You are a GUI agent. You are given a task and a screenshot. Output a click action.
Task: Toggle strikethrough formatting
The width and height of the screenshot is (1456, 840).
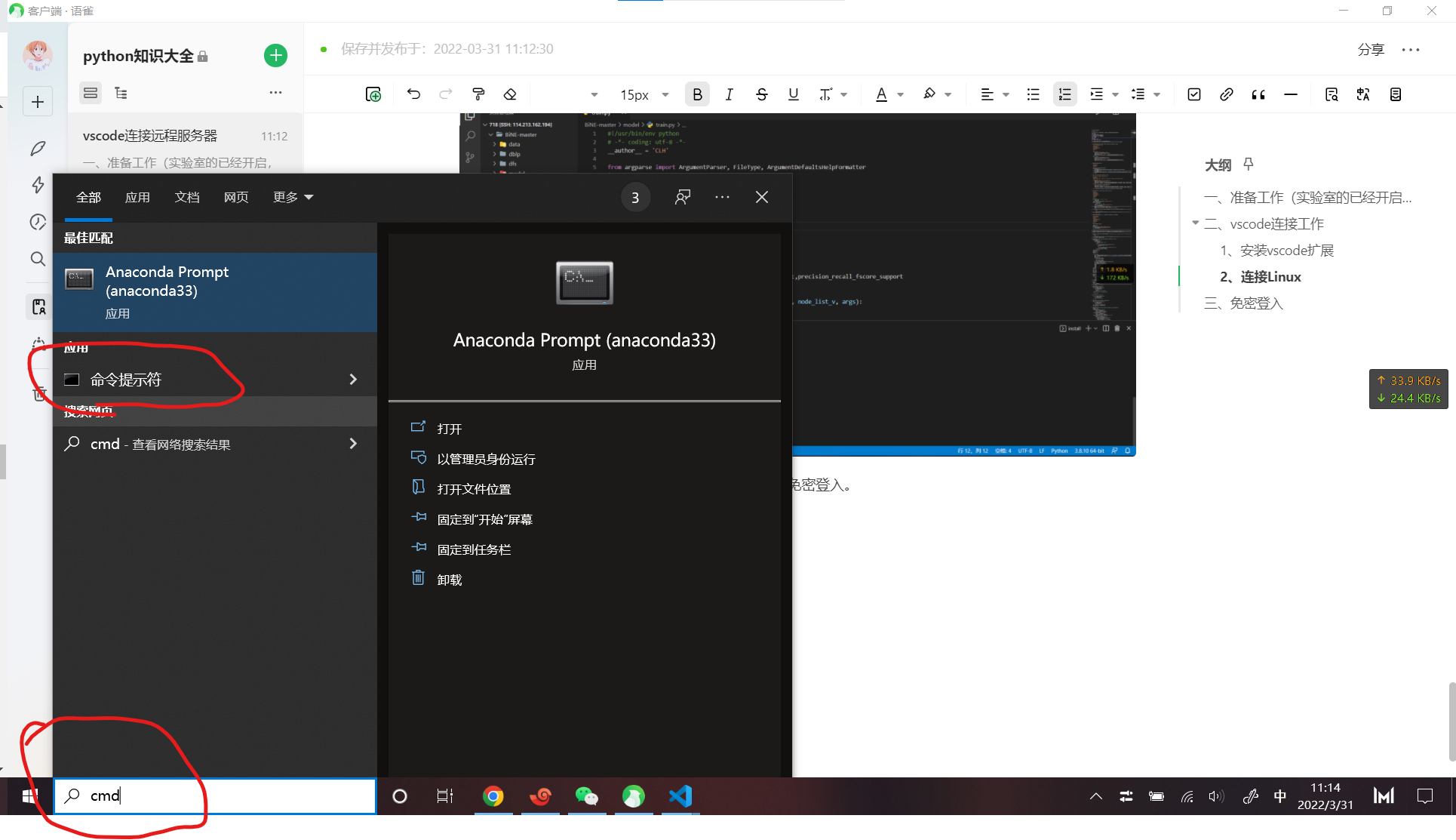761,94
